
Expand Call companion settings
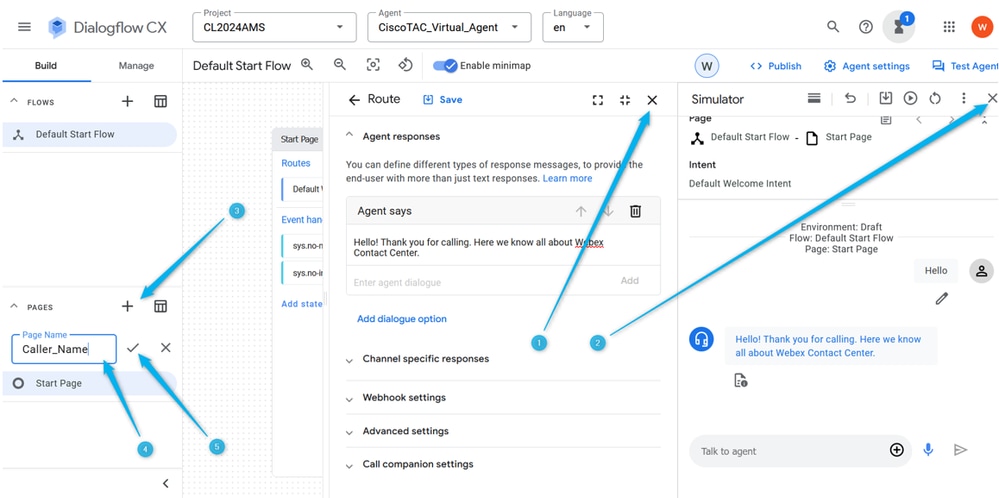(349, 466)
